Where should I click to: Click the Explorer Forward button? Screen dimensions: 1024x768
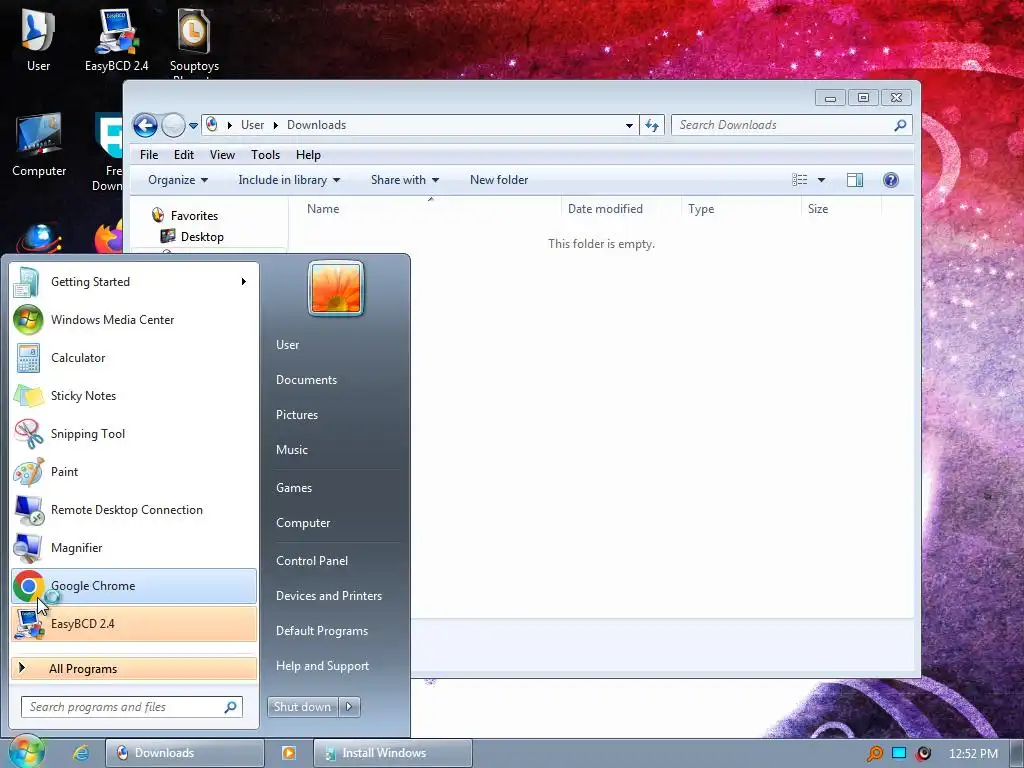pyautogui.click(x=173, y=125)
